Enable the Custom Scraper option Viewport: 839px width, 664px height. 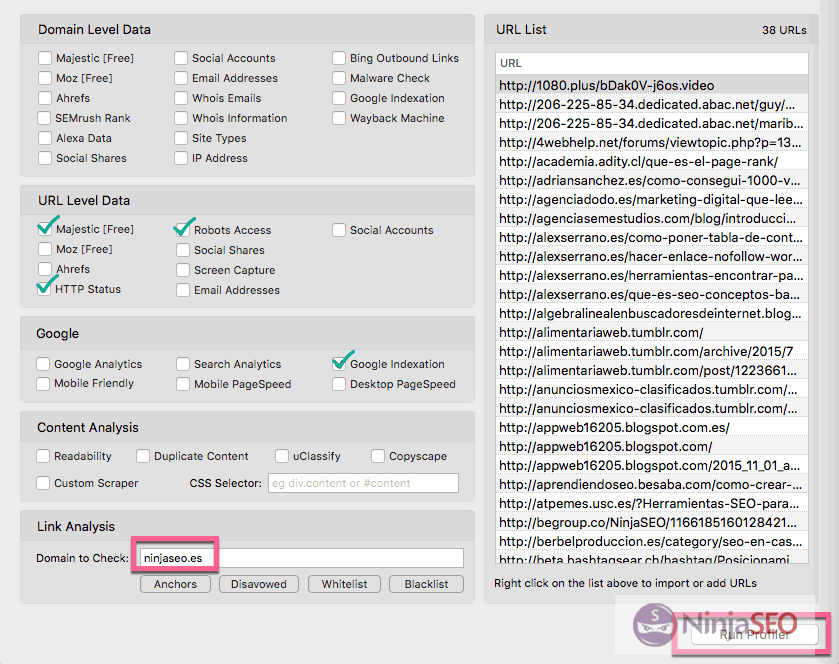coord(44,483)
